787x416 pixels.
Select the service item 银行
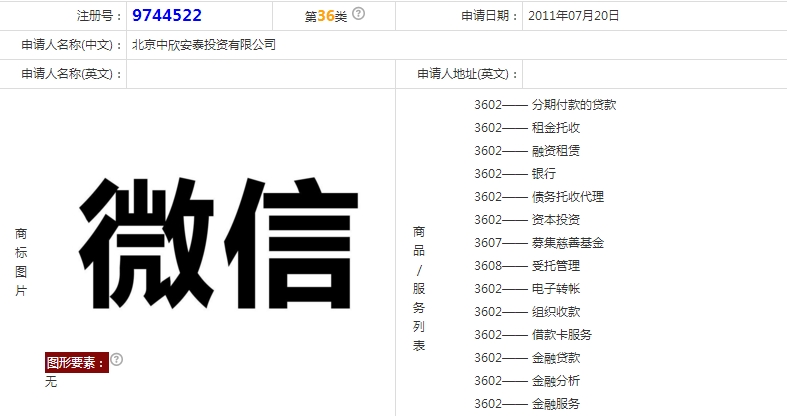(x=544, y=174)
